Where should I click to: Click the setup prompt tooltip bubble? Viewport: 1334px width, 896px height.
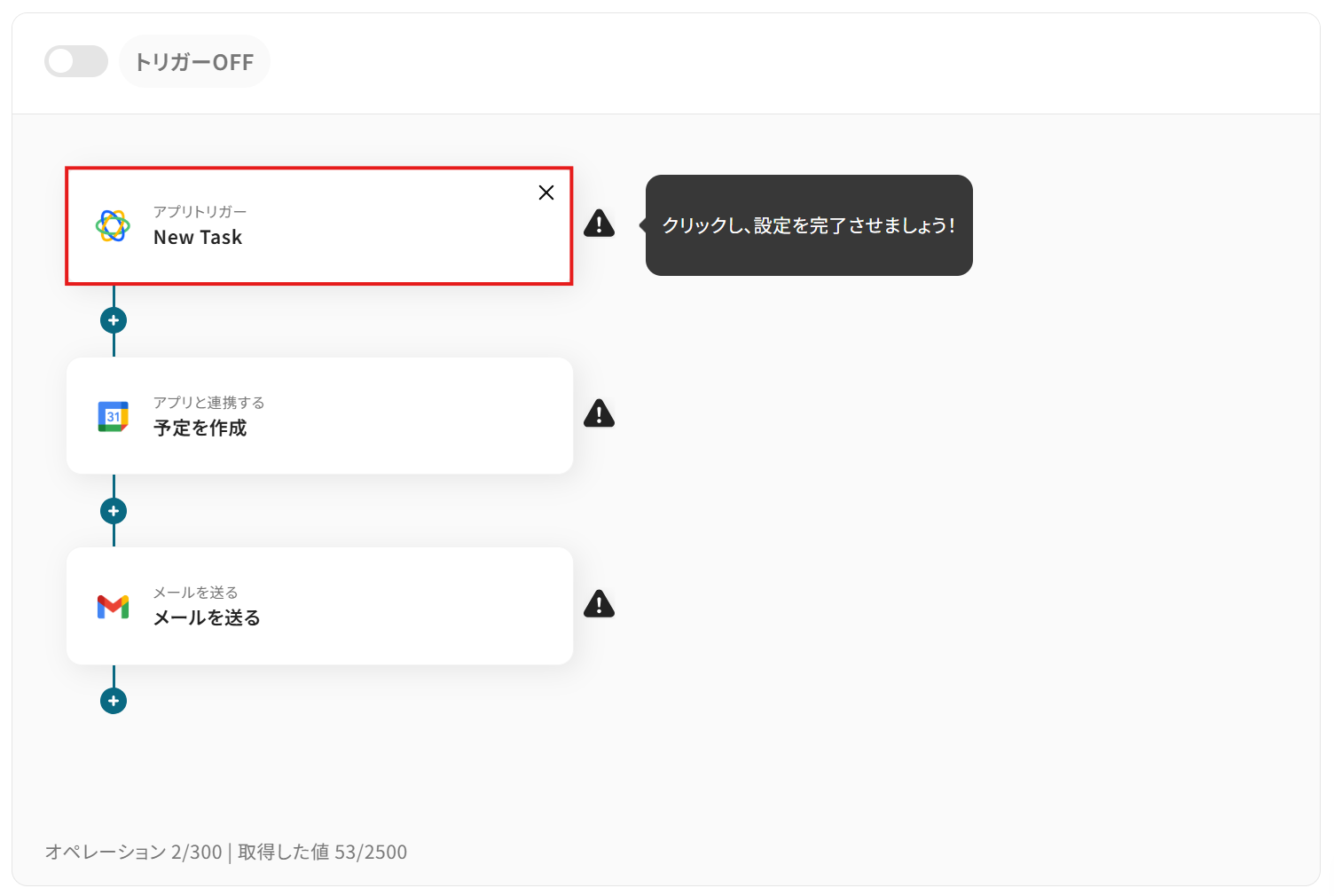(809, 225)
